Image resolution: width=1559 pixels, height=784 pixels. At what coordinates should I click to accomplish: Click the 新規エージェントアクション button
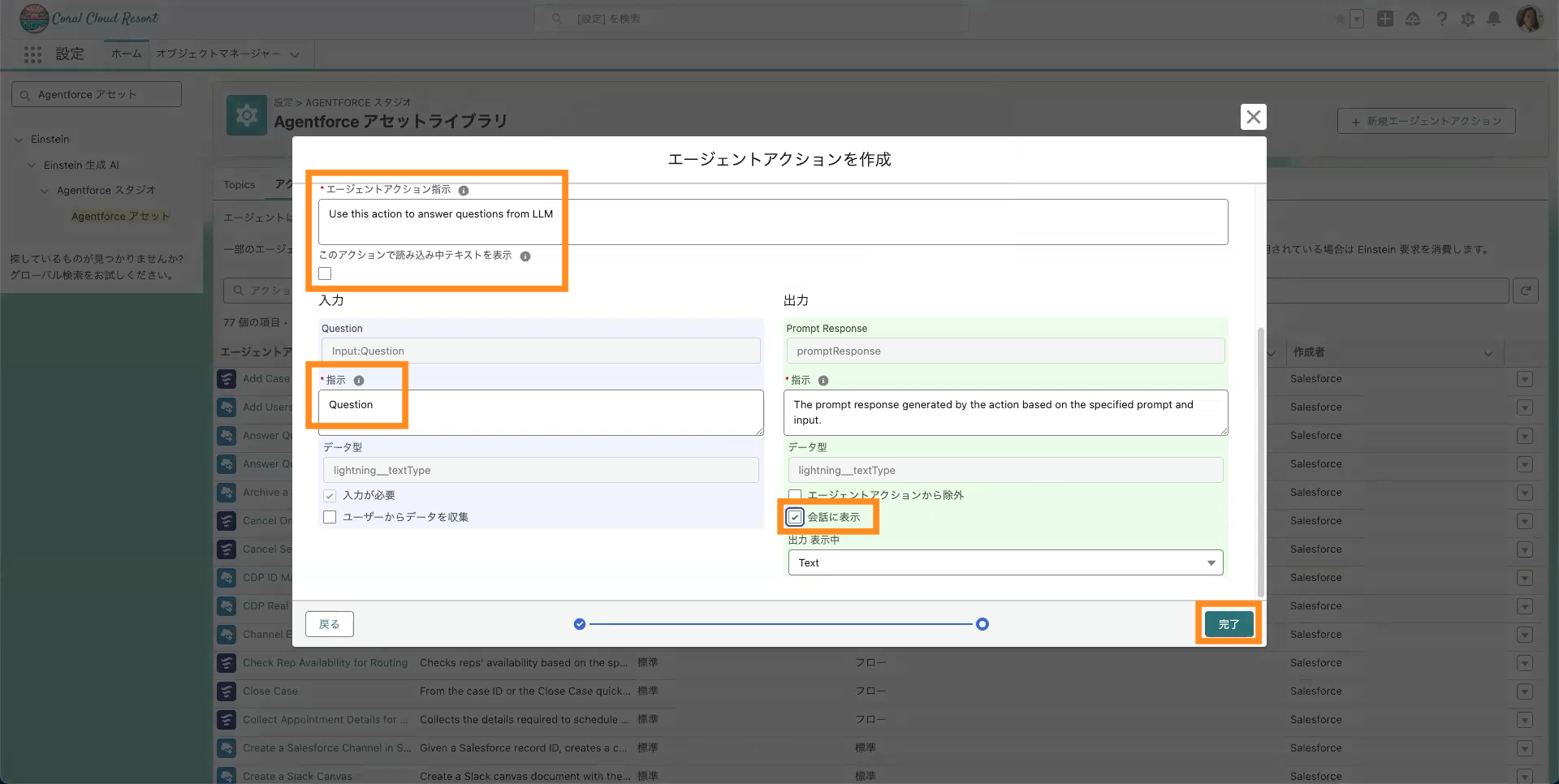click(x=1427, y=121)
